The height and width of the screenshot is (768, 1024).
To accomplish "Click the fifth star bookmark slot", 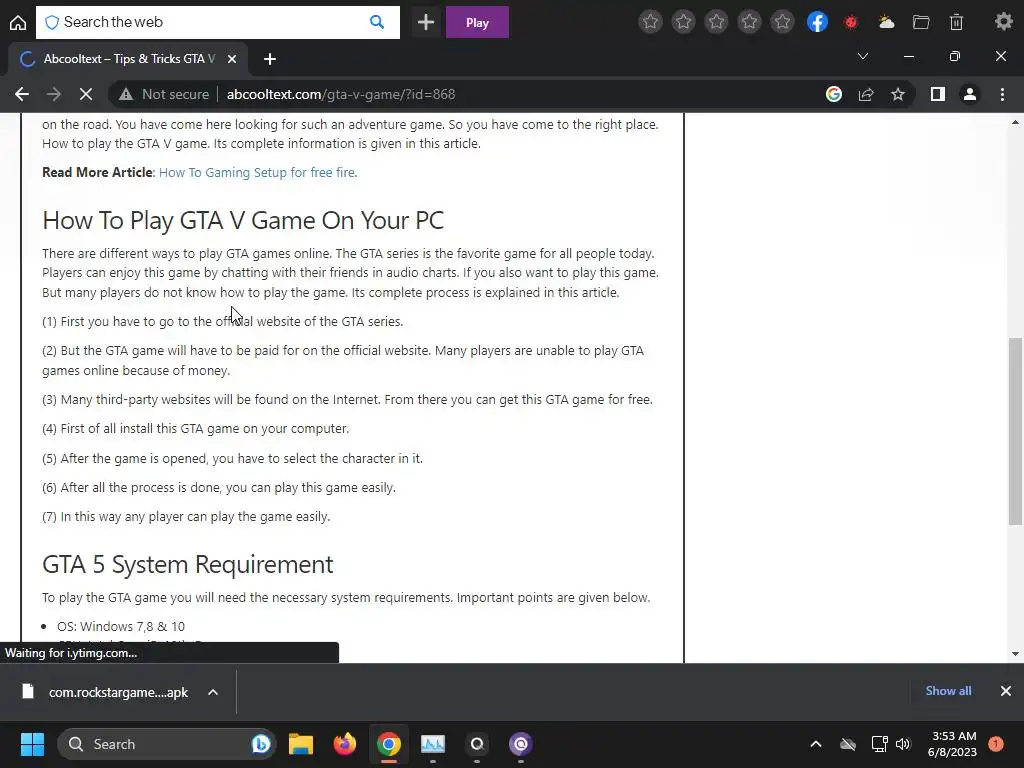I will [x=782, y=22].
